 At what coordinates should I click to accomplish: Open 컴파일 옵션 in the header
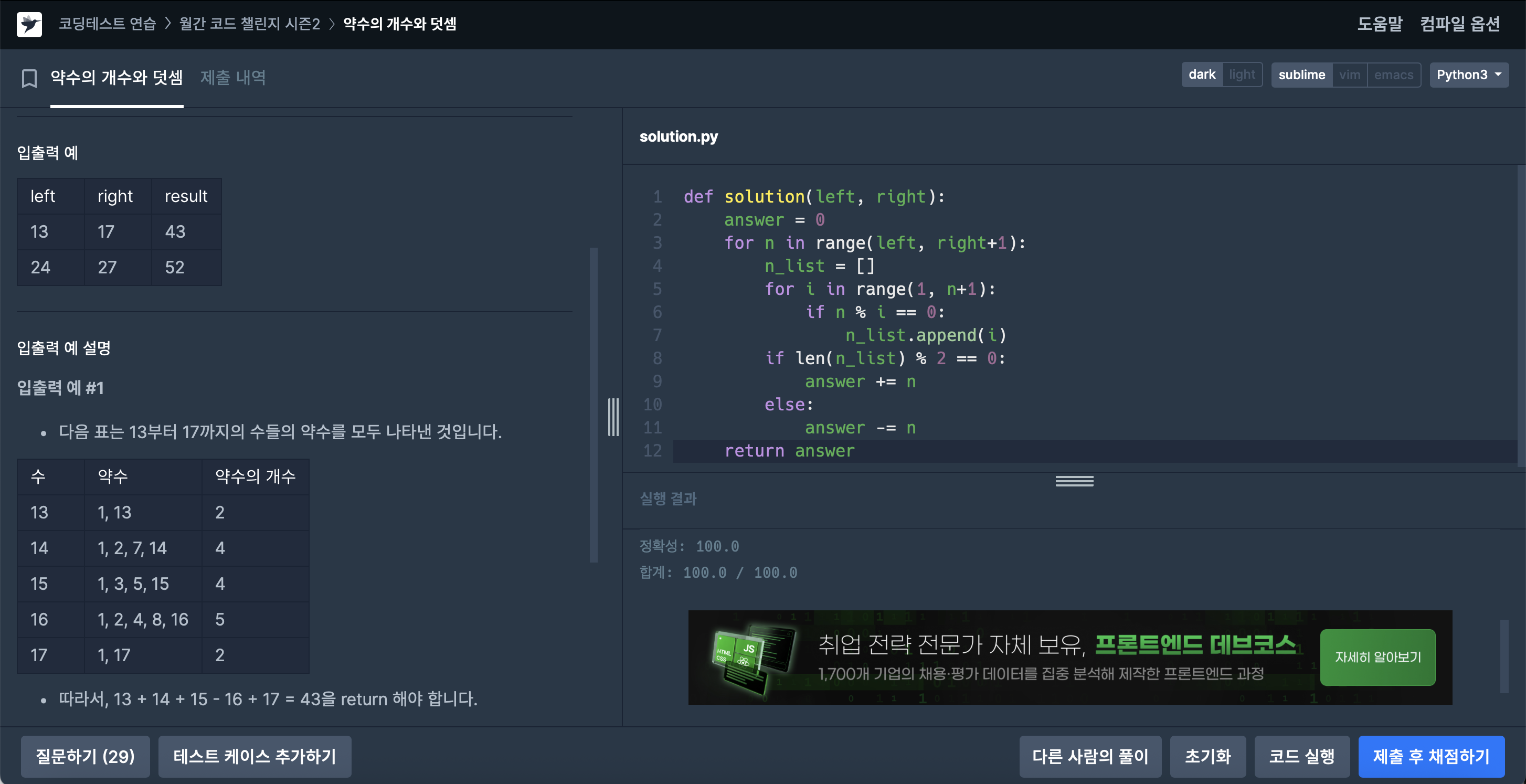1460,24
